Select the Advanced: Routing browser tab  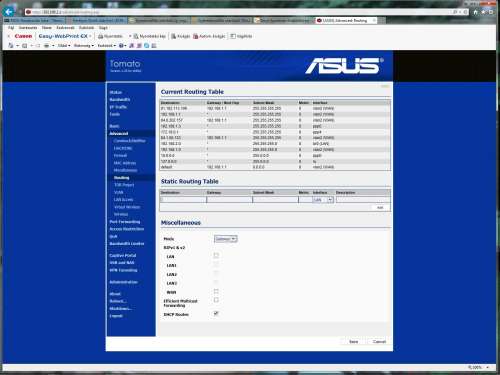346,21
